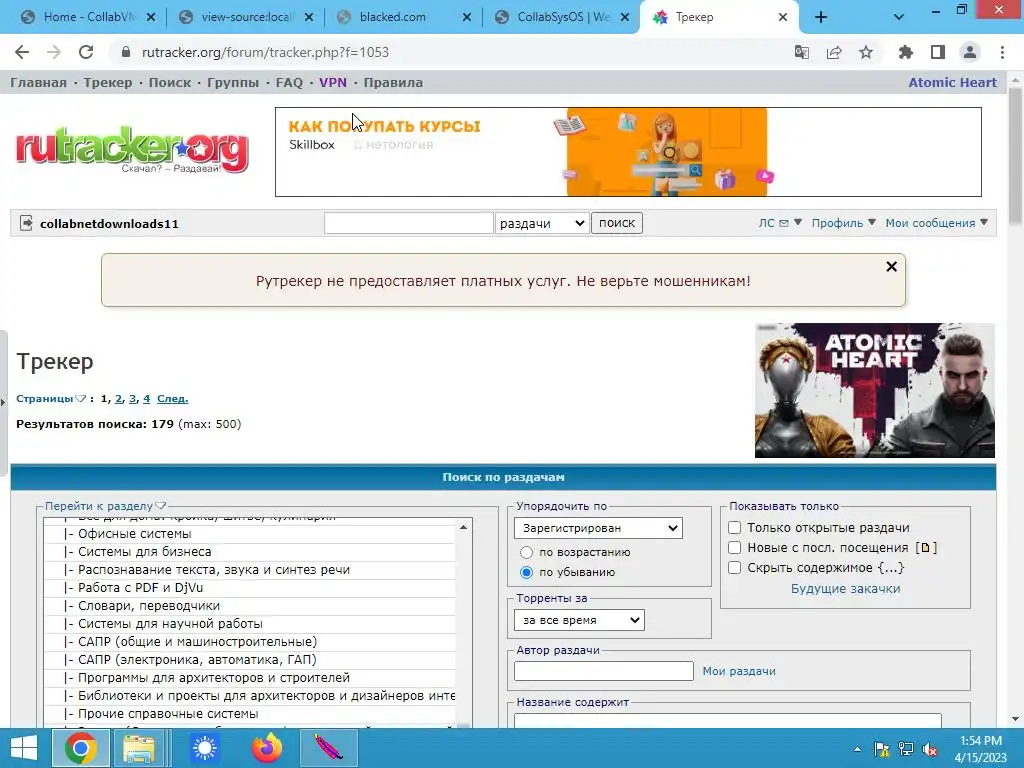Open the за все время period dropdown
The height and width of the screenshot is (768, 1024).
(x=579, y=620)
